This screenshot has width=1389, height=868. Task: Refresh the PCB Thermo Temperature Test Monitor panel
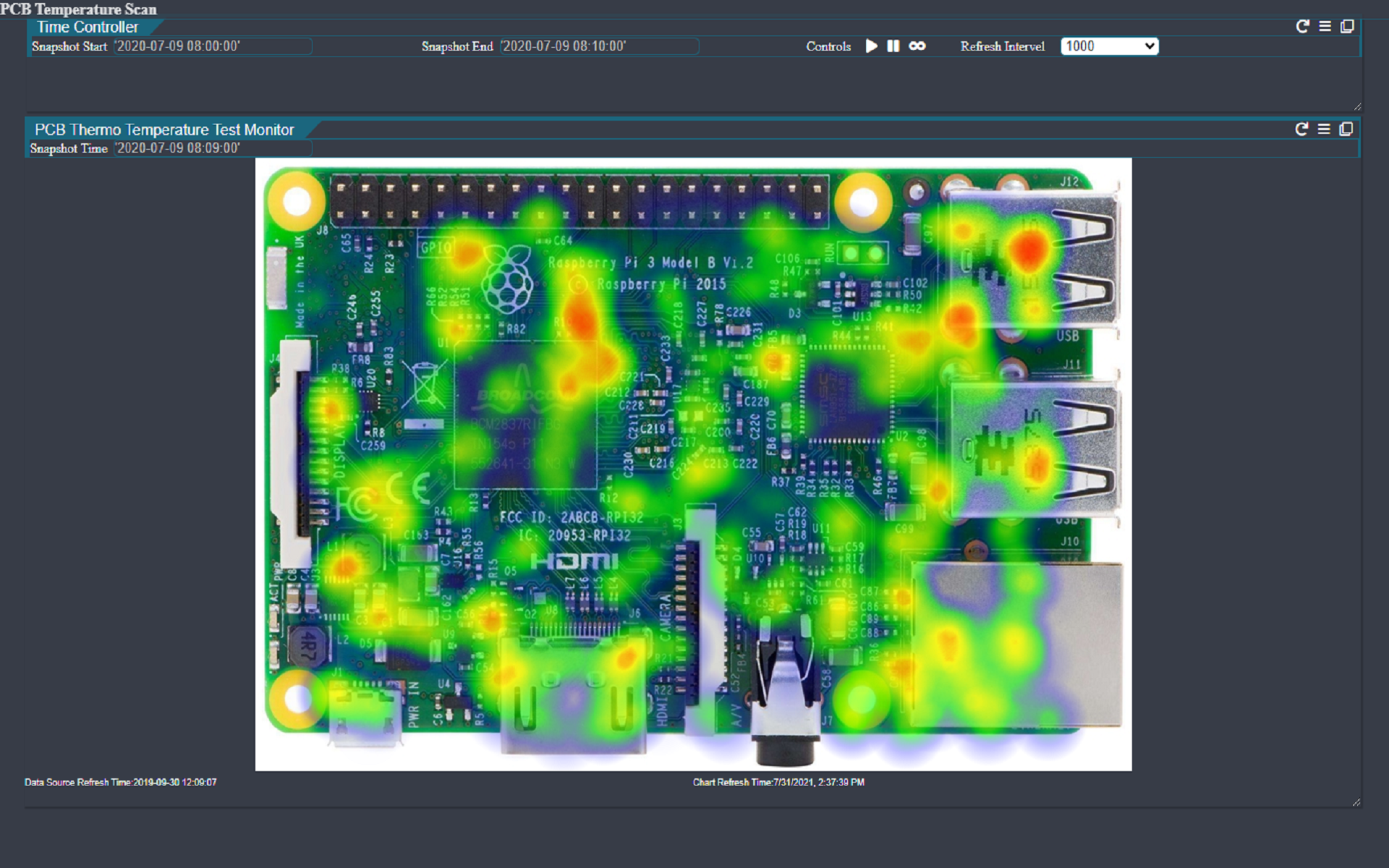click(x=1301, y=129)
